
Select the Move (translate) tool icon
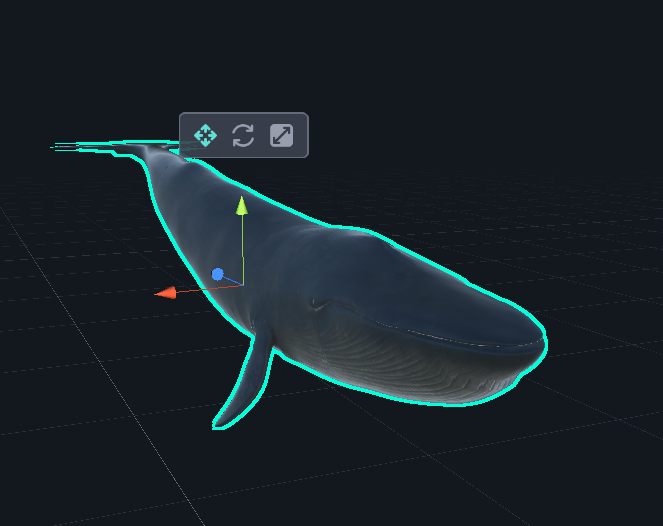[205, 135]
